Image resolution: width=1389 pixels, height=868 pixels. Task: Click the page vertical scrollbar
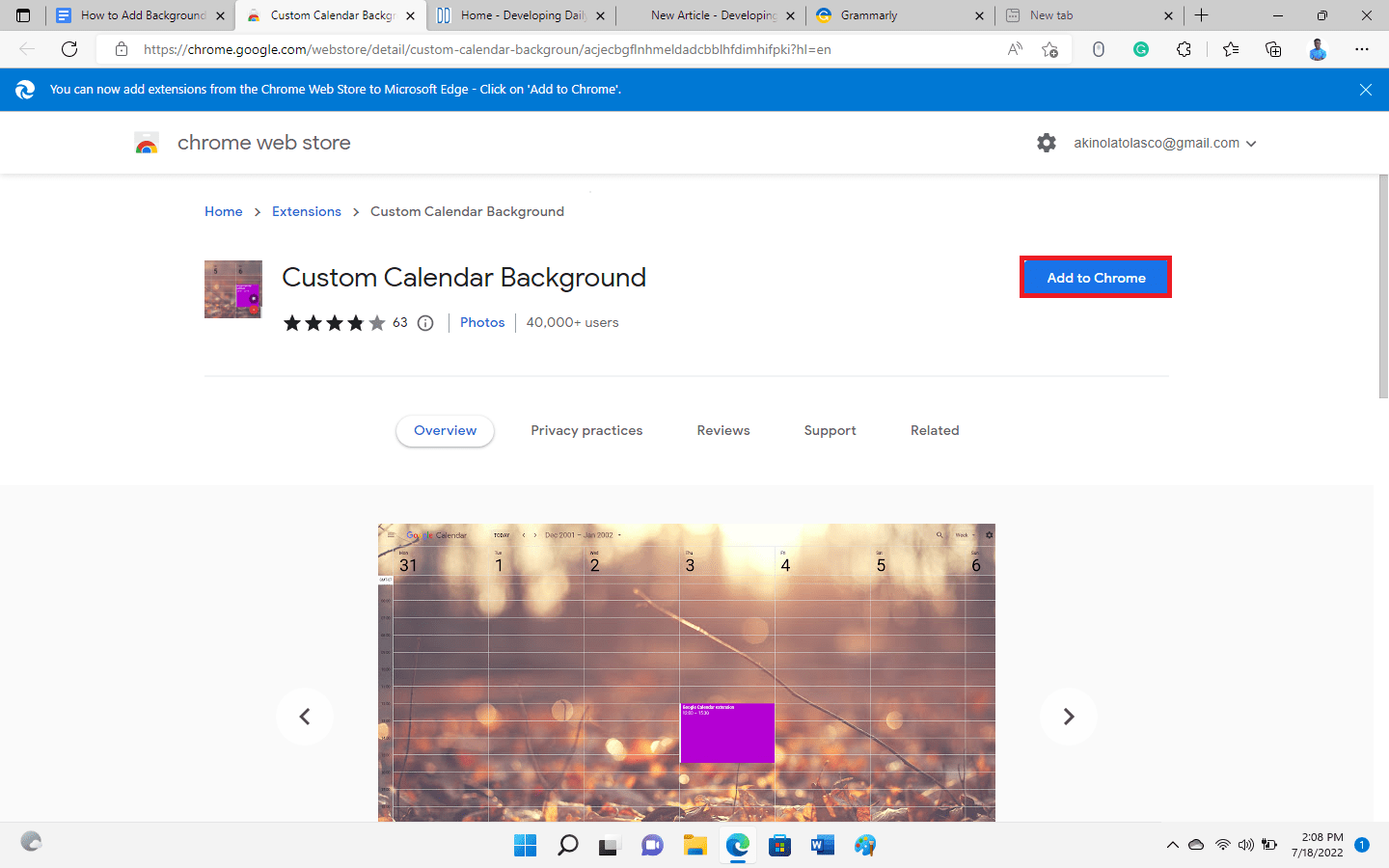click(x=1383, y=286)
